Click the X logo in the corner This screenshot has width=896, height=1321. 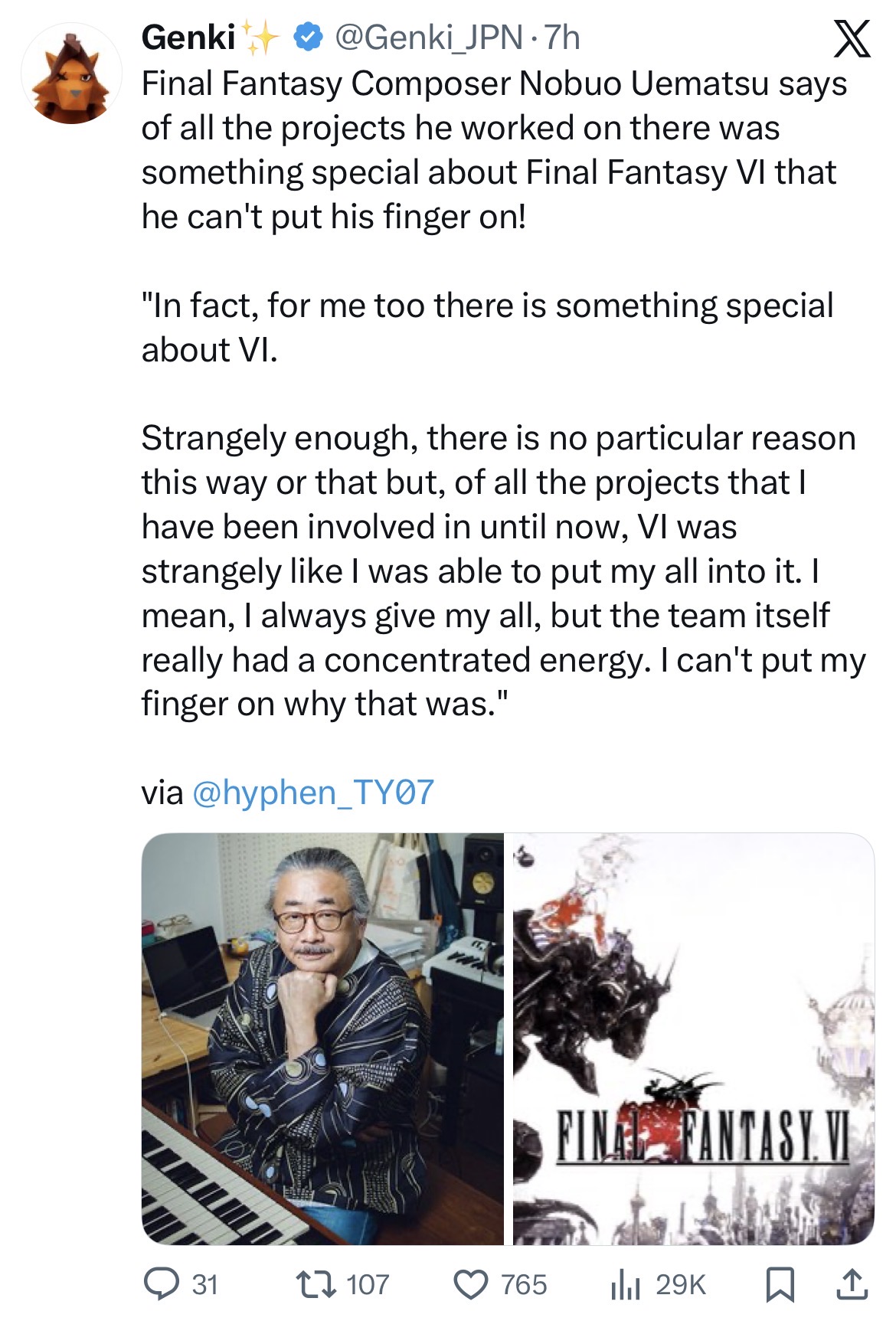coord(852,39)
